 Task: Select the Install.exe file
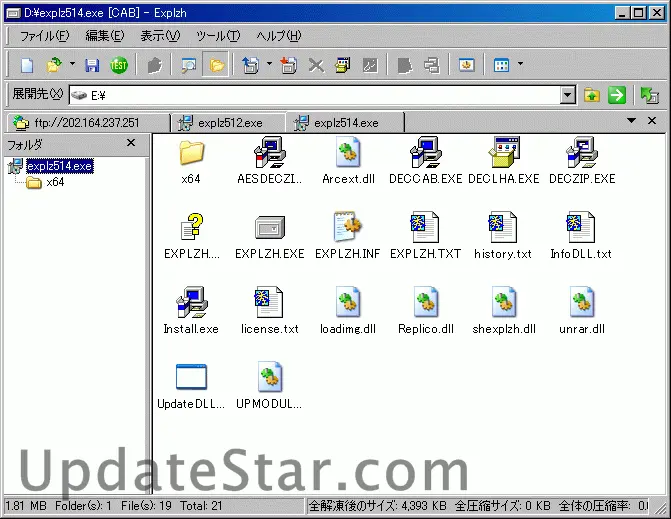[x=191, y=311]
